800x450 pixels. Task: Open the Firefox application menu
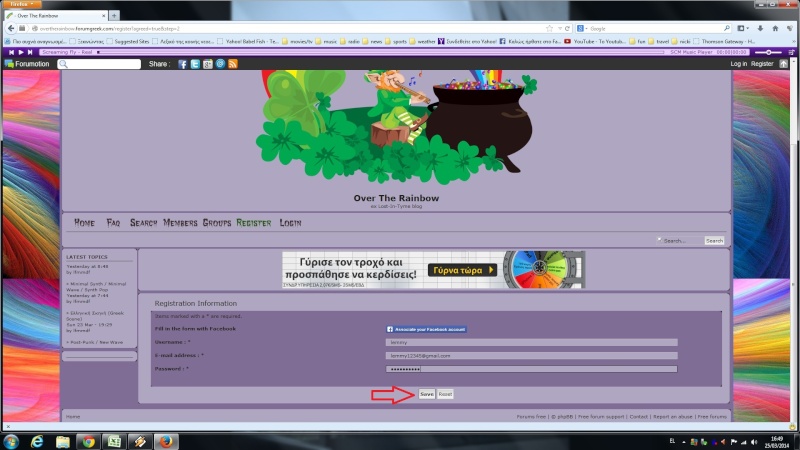(x=21, y=4)
